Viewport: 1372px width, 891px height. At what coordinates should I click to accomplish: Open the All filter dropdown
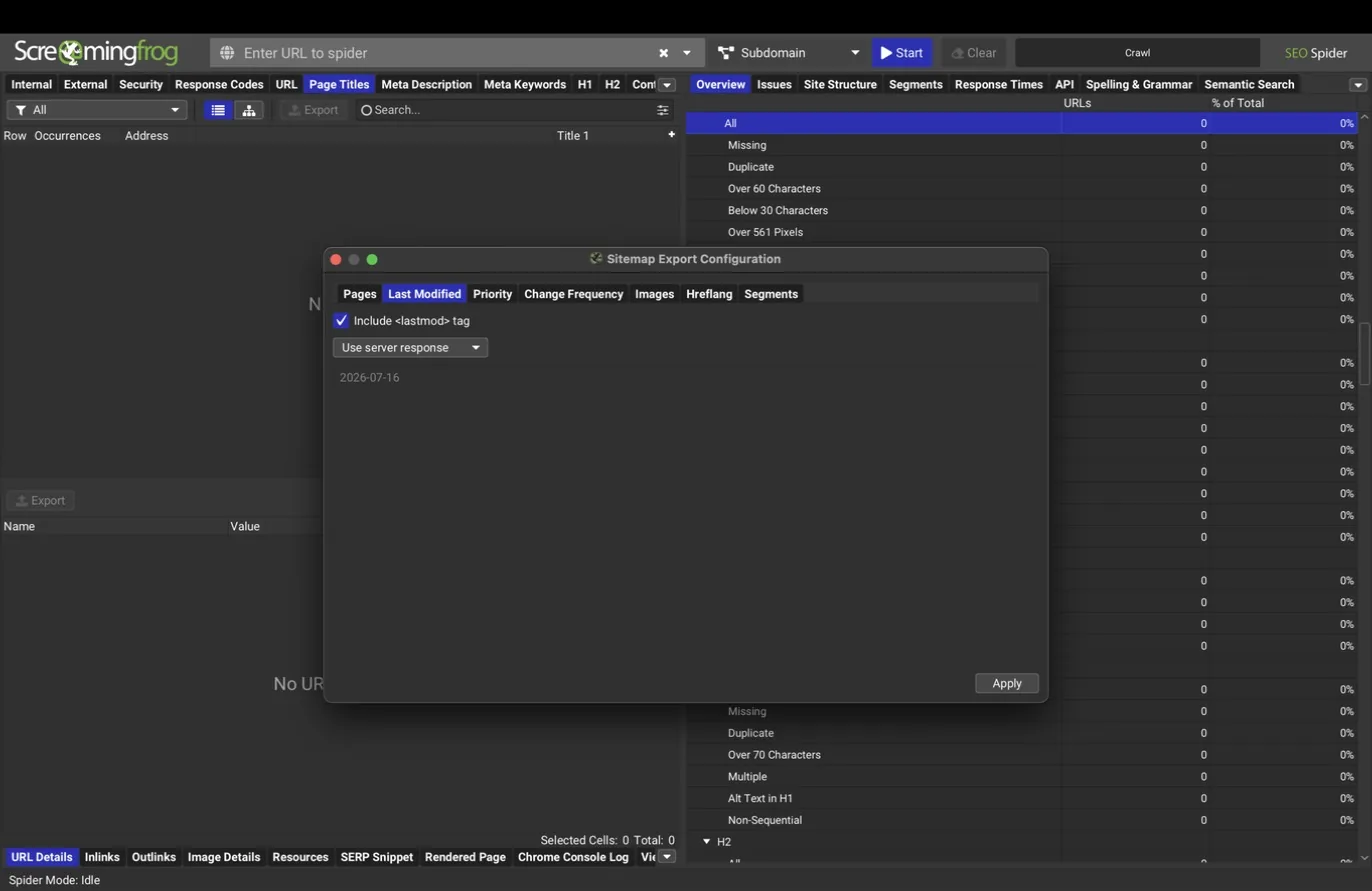click(97, 110)
